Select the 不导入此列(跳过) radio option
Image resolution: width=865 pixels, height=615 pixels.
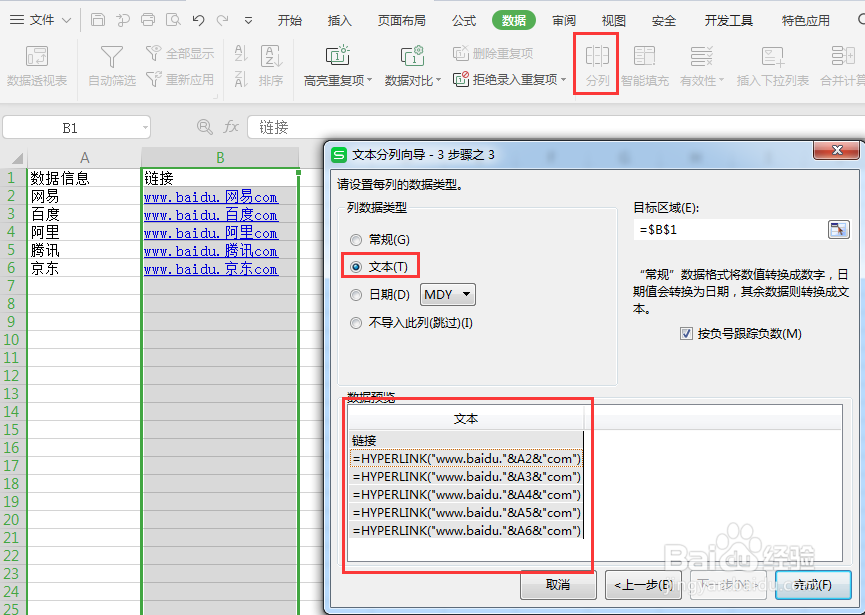click(x=356, y=322)
